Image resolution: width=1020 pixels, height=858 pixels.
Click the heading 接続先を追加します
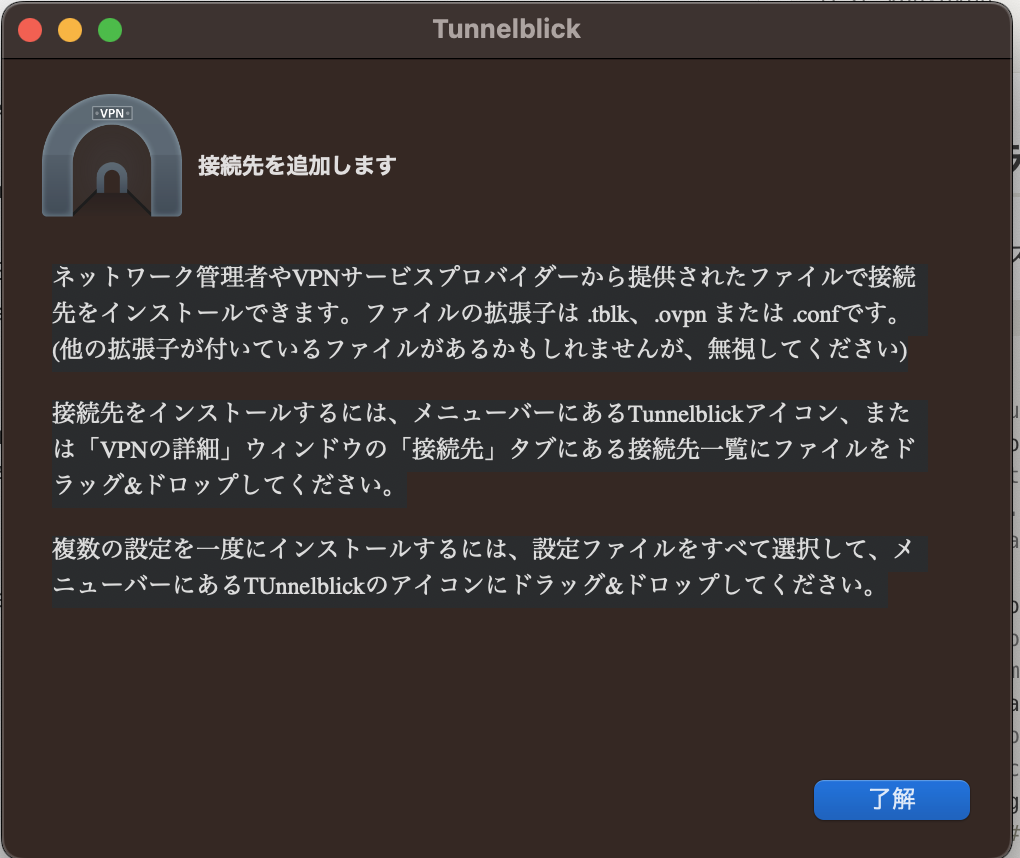tap(297, 165)
